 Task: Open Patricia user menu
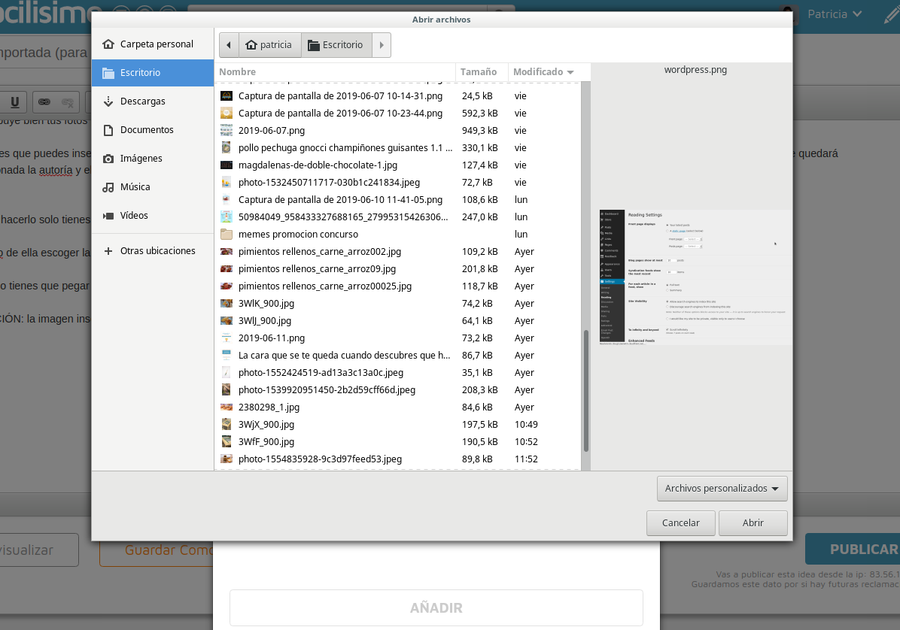[x=834, y=14]
